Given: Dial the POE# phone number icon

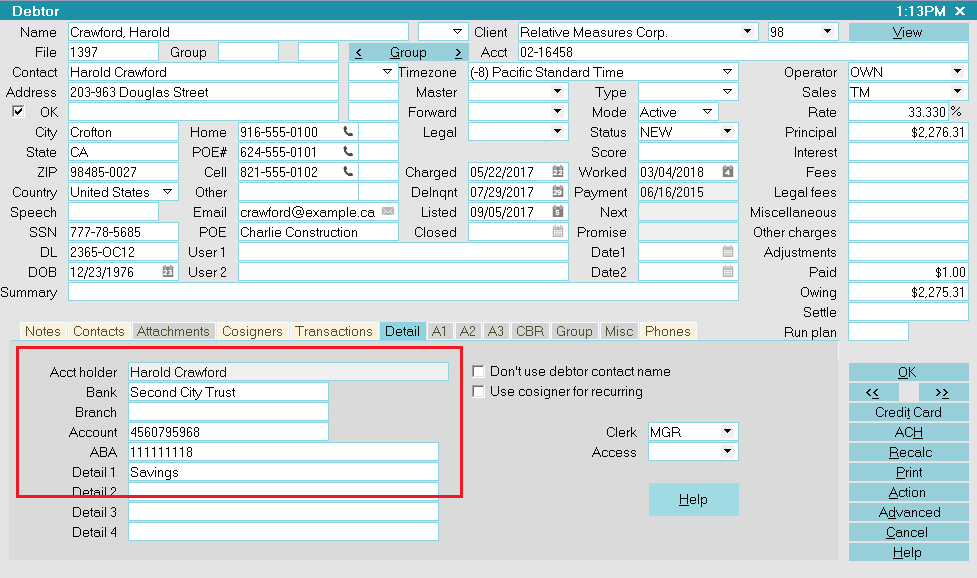Looking at the screenshot, I should click(348, 152).
